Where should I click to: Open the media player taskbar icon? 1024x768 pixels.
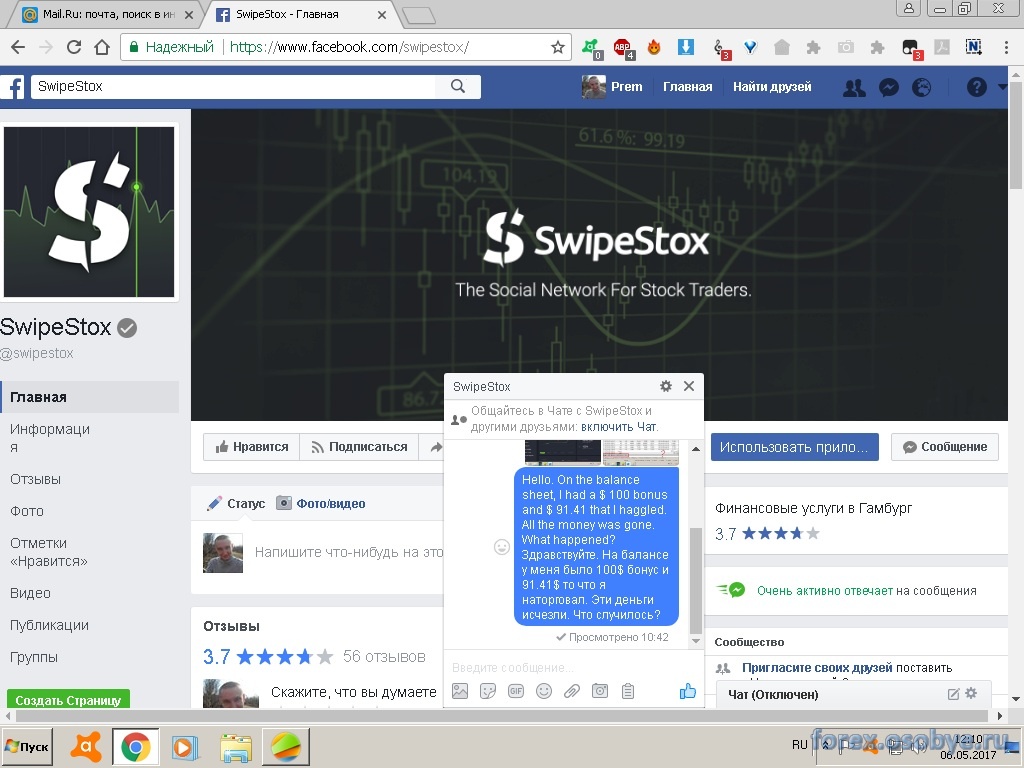point(185,747)
